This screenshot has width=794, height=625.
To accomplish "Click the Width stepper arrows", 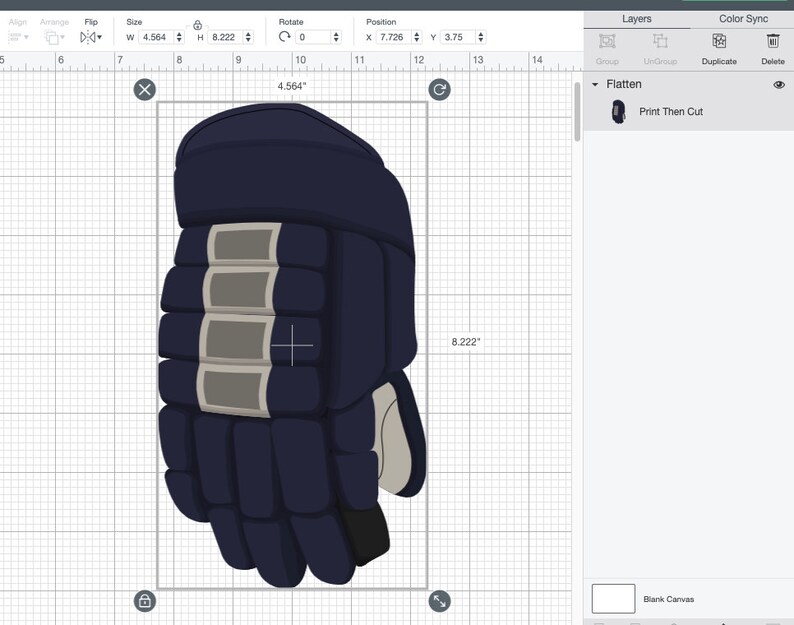I will pos(179,37).
